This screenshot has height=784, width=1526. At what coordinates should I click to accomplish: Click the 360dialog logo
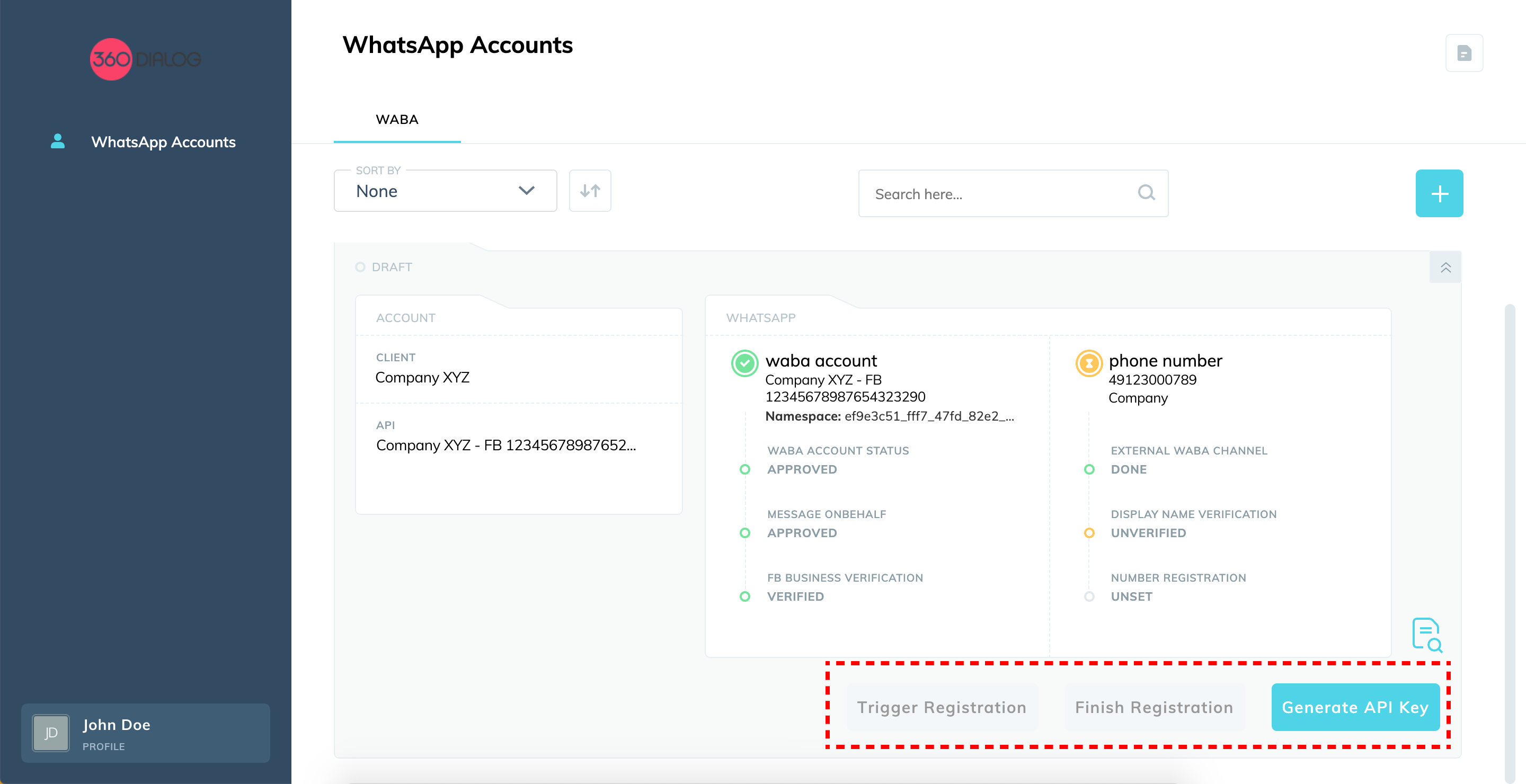145,59
